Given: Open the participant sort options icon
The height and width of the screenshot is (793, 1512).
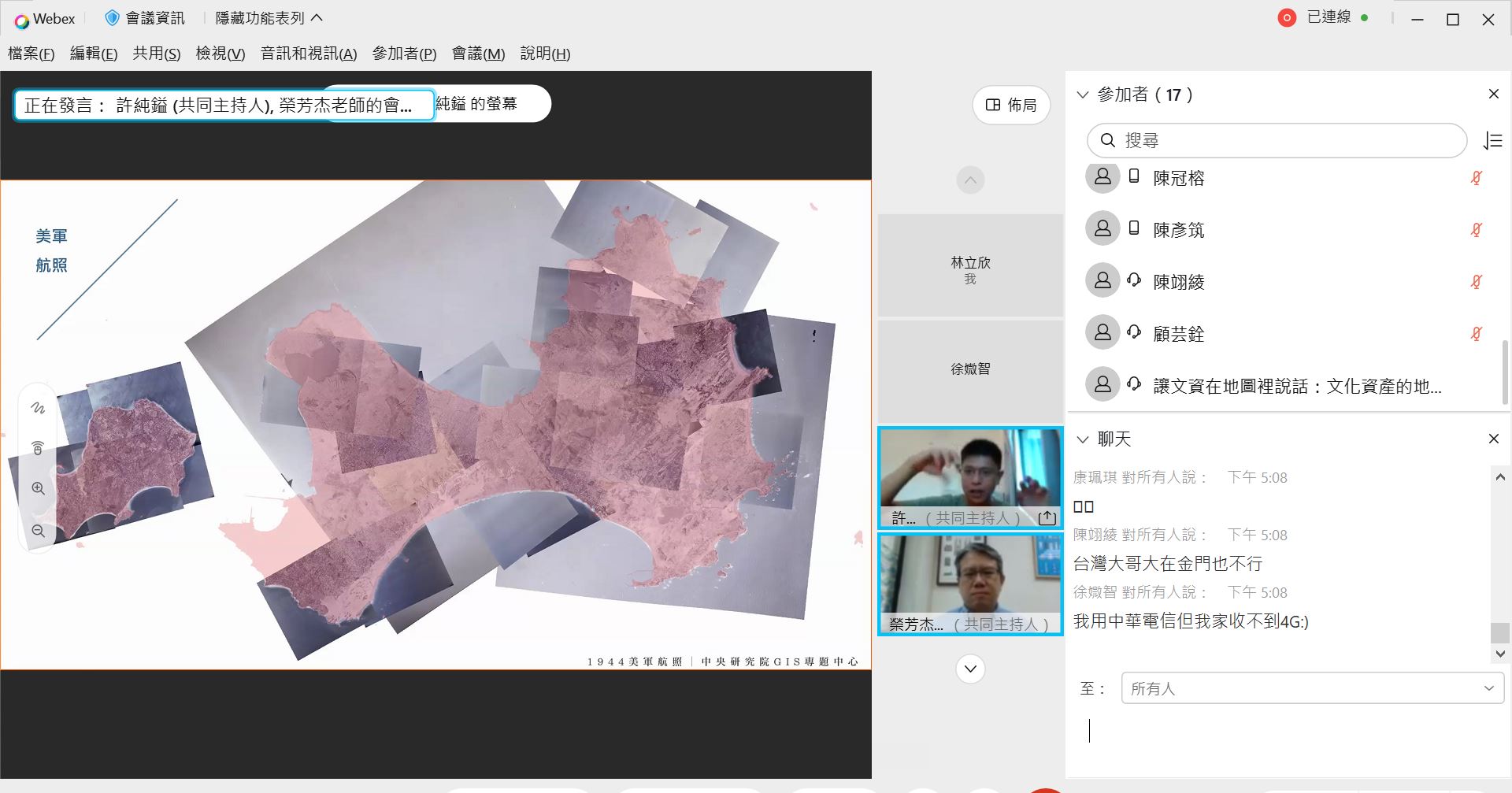Looking at the screenshot, I should pyautogui.click(x=1492, y=141).
